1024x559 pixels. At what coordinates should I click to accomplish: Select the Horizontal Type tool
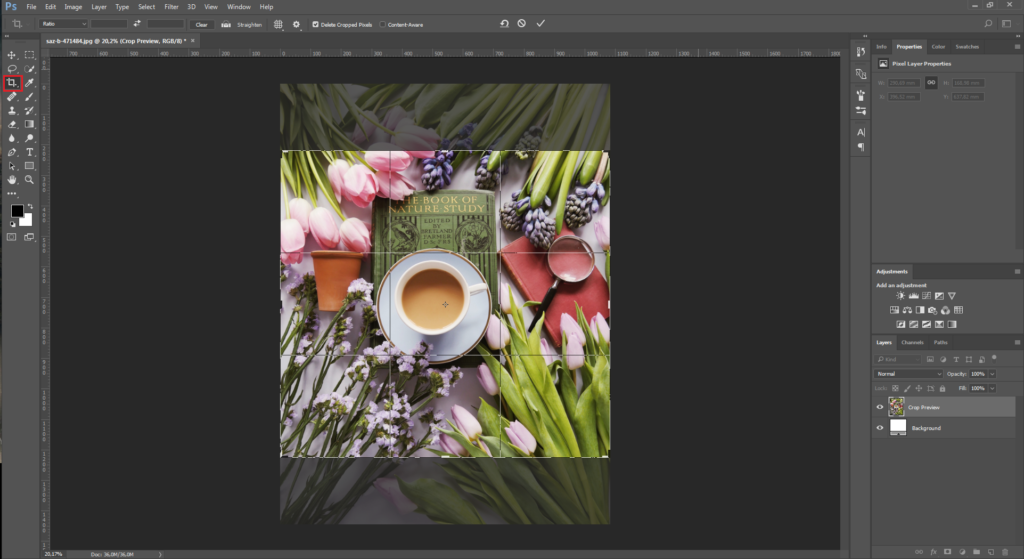30,152
